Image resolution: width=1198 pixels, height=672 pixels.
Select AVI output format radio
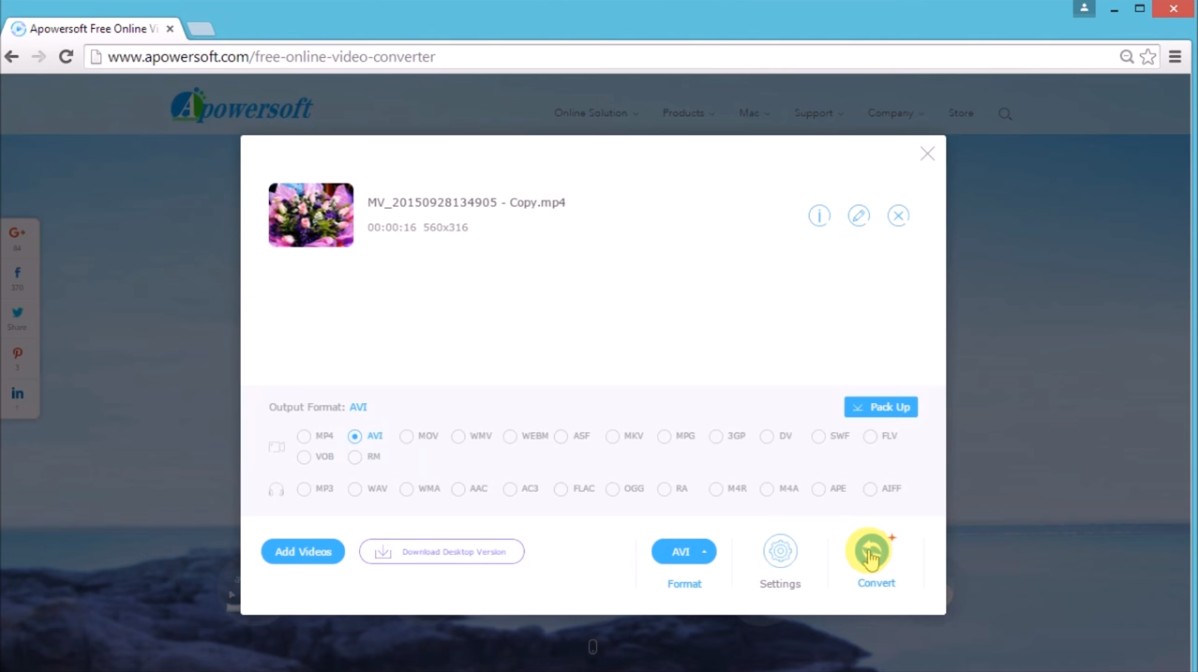355,436
